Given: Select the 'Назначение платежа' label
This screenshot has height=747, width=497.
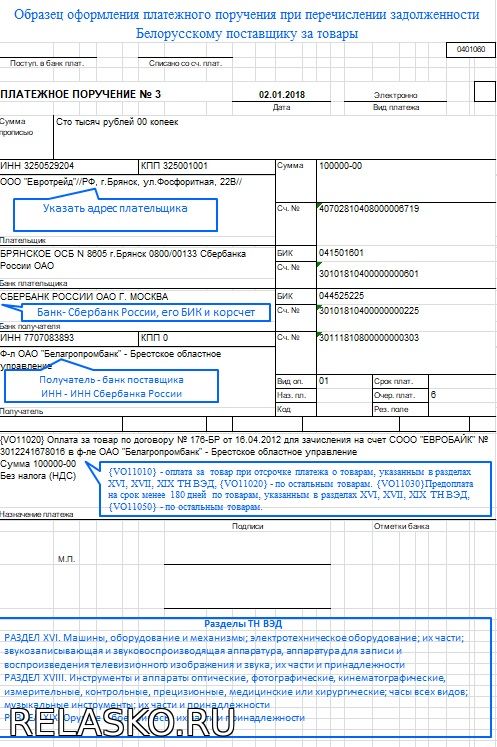Looking at the screenshot, I should coord(37,515).
